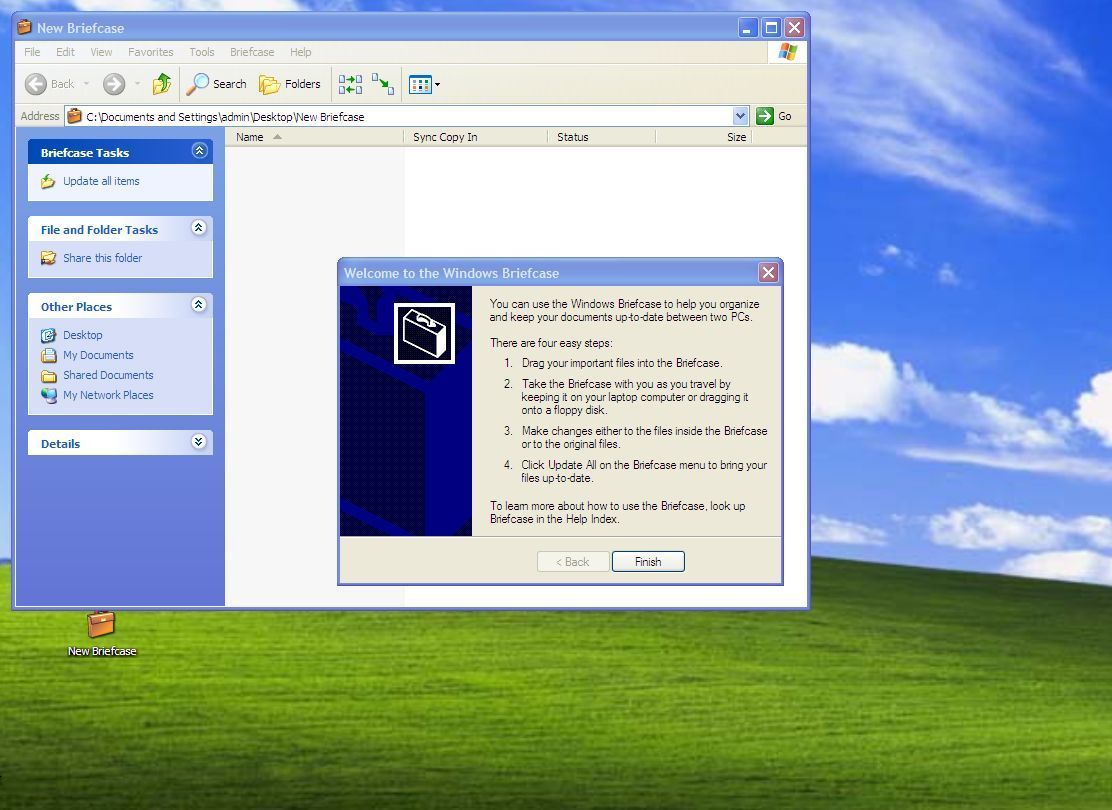The width and height of the screenshot is (1112, 810).
Task: Click the disabled Back button in the wizard
Action: 572,561
